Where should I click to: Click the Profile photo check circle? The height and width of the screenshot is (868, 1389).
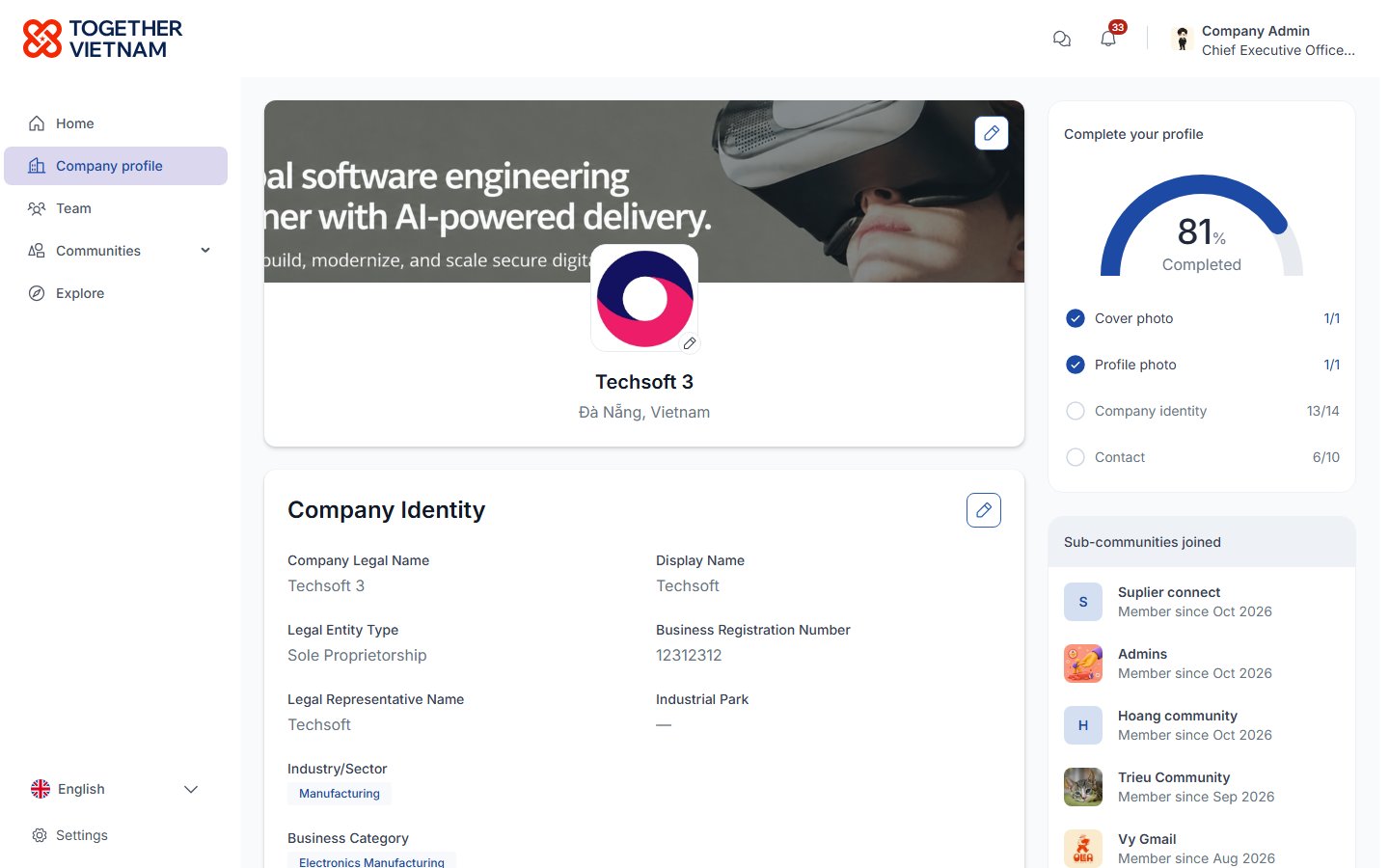click(1076, 365)
